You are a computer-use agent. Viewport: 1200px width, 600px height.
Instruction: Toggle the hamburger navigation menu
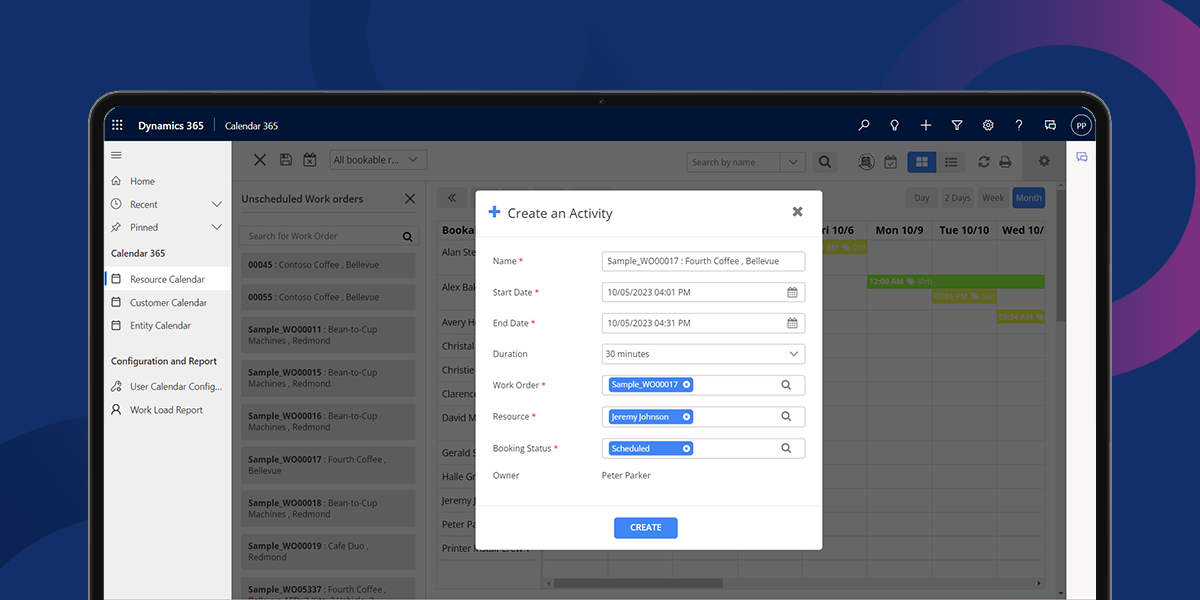[116, 155]
